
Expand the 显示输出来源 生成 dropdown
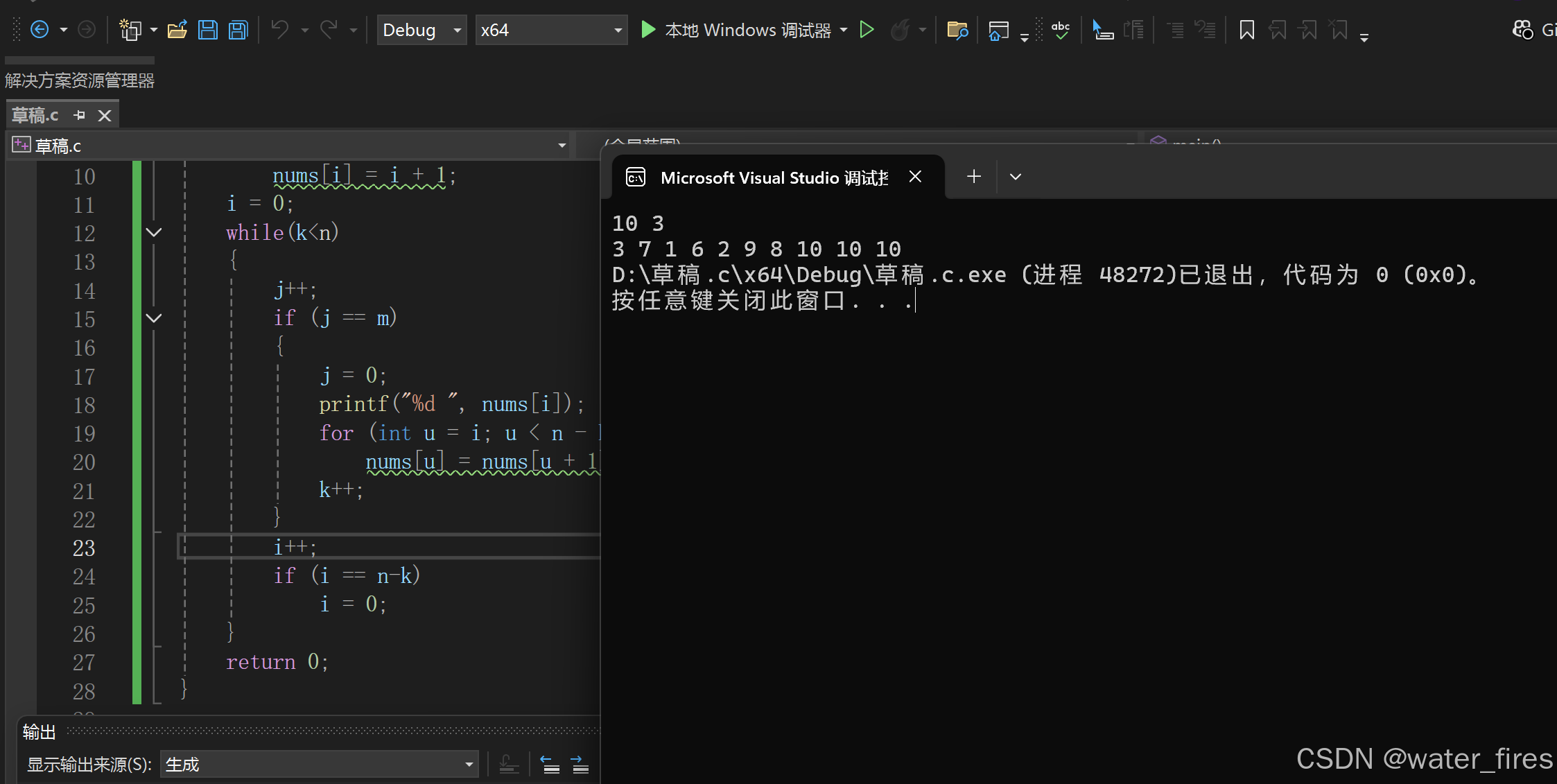click(470, 764)
